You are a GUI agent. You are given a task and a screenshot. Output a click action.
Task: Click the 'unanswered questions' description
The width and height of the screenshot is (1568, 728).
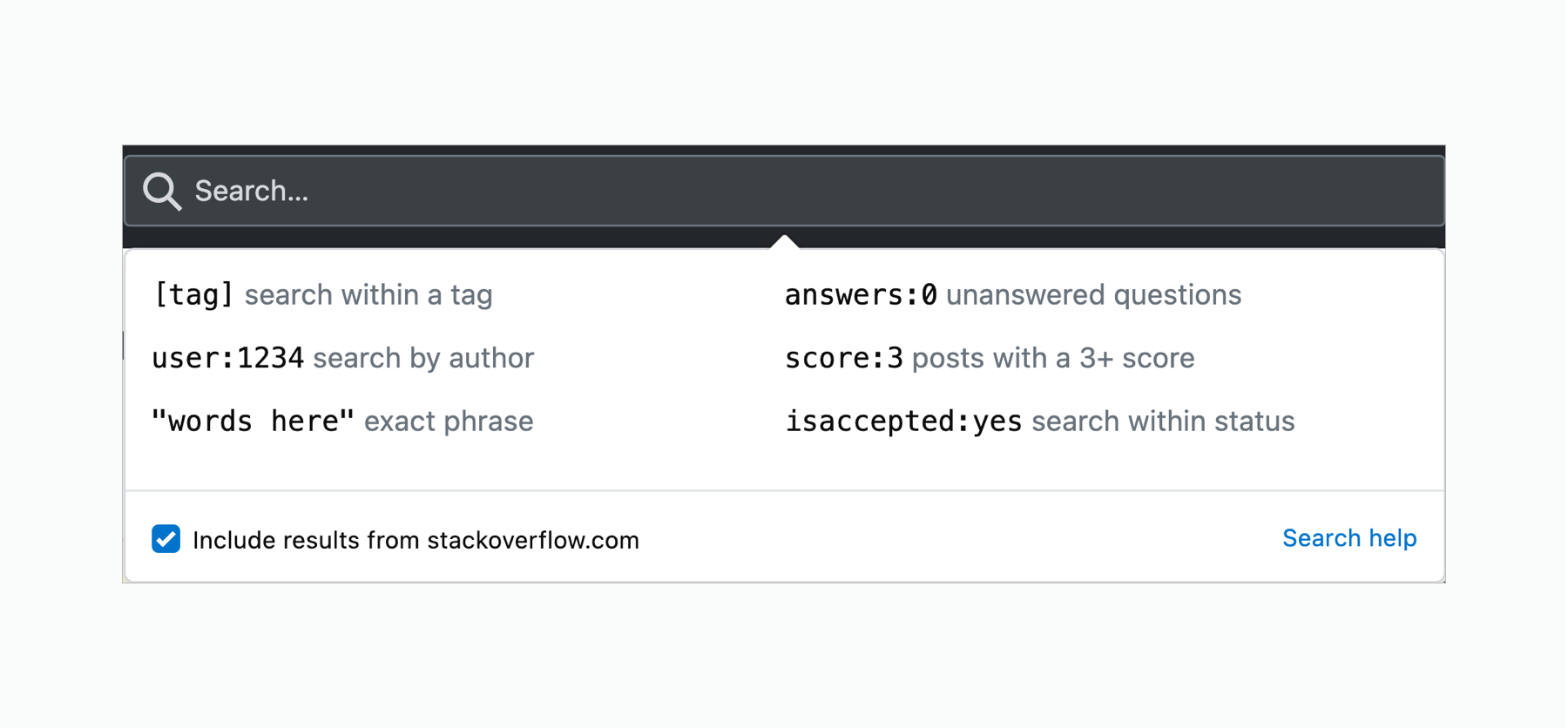coord(1093,295)
